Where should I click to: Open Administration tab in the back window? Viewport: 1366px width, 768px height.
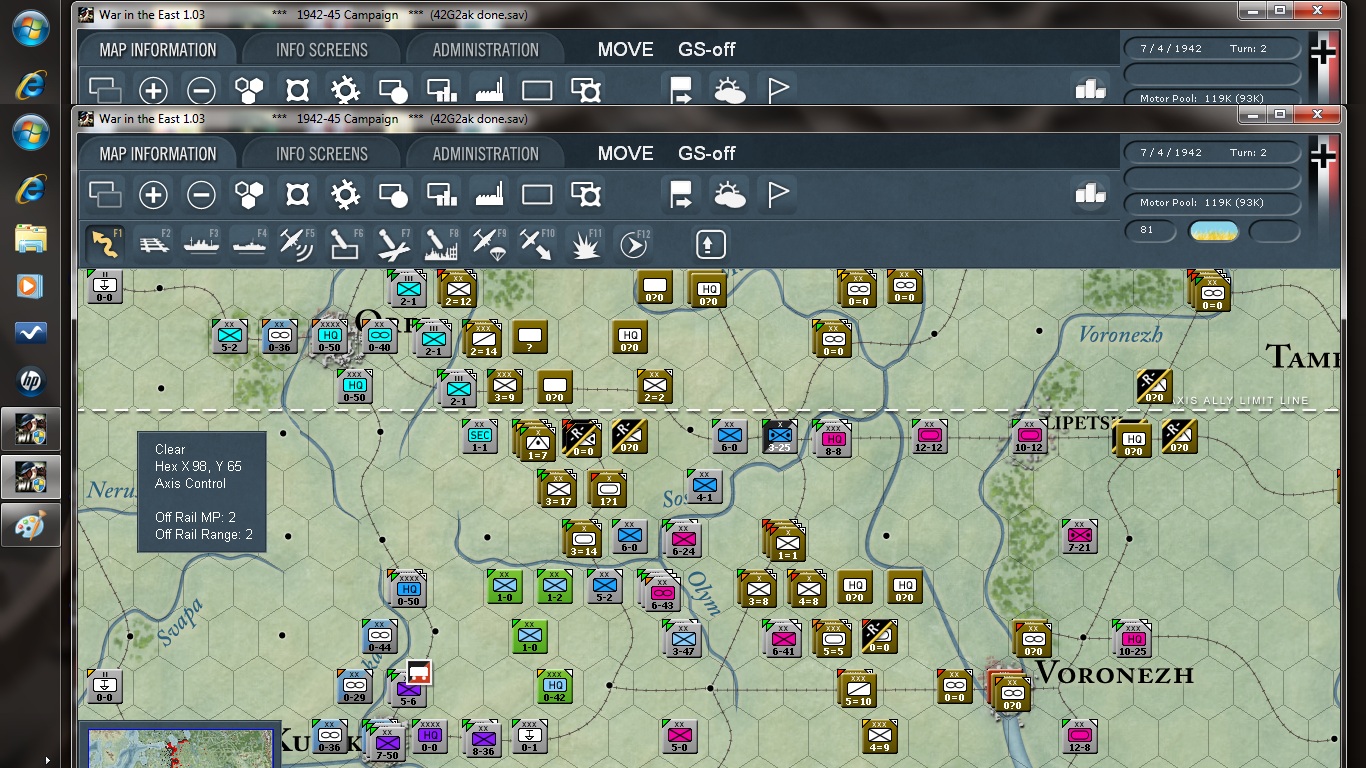click(486, 50)
